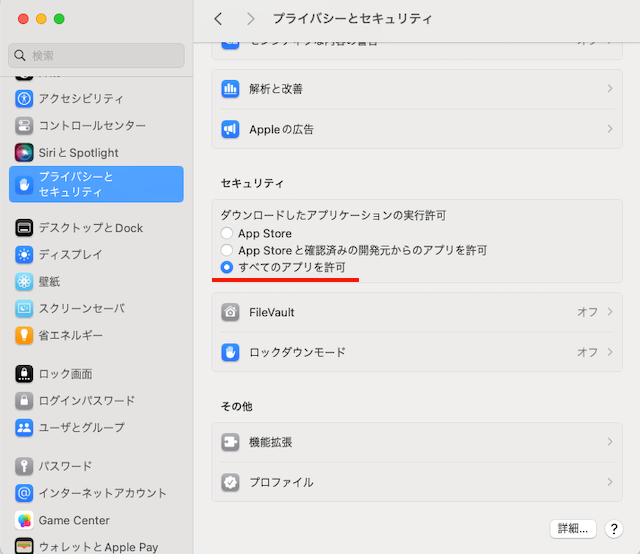Open ディスプレイ settings icon
Image resolution: width=640 pixels, height=554 pixels.
pyautogui.click(x=24, y=255)
